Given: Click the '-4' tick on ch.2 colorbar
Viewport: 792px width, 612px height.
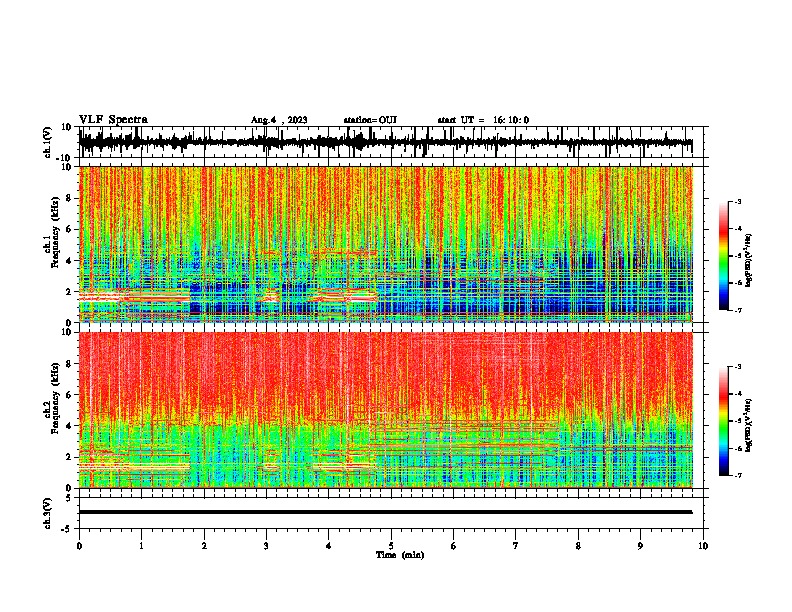Looking at the screenshot, I should 737,394.
